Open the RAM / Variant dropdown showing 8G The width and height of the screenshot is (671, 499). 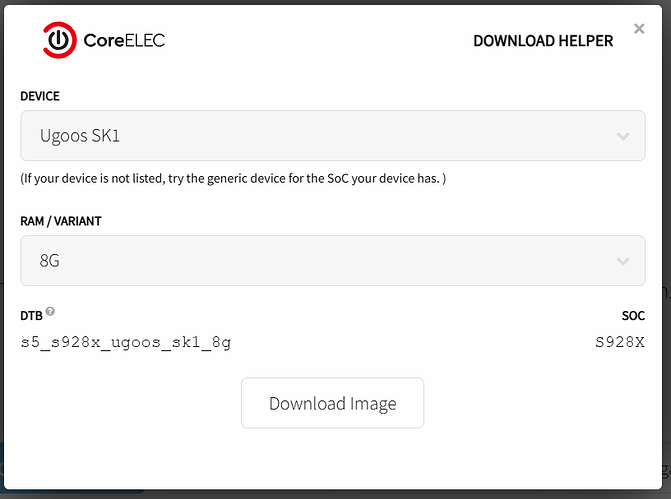pos(333,261)
